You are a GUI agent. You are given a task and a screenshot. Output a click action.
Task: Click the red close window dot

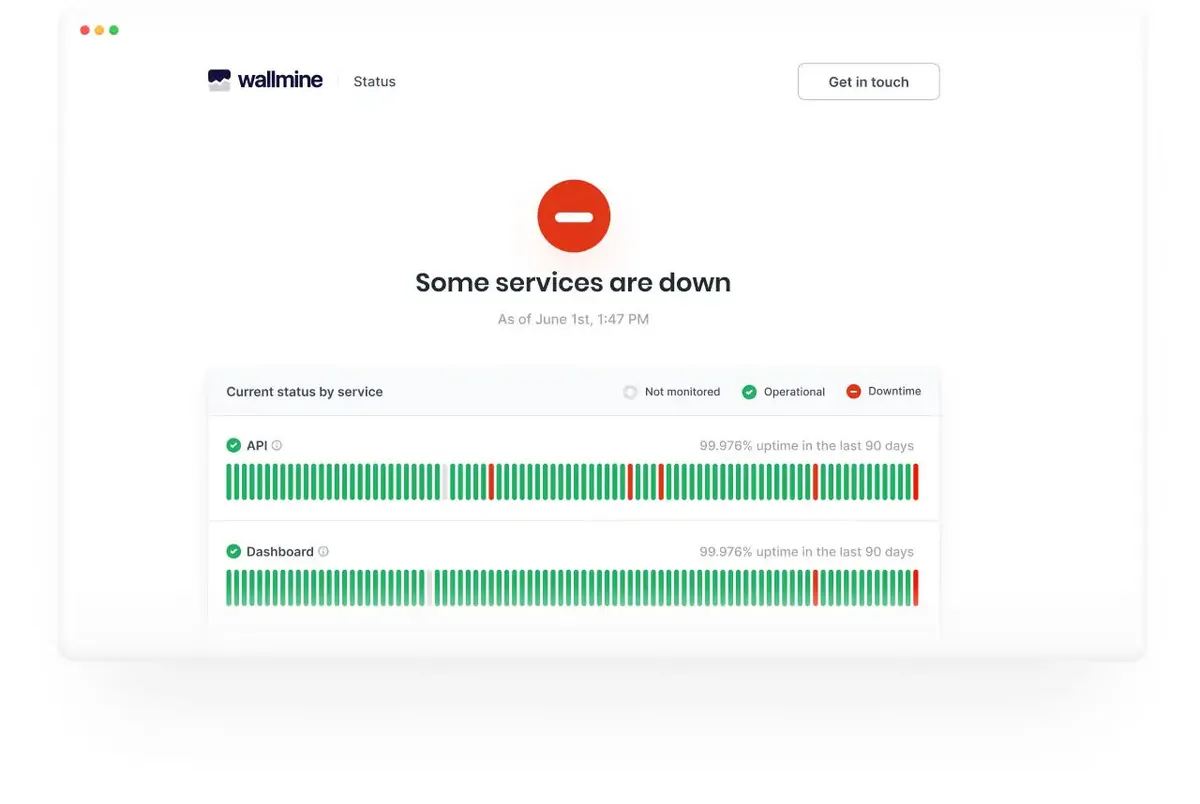coord(85,30)
